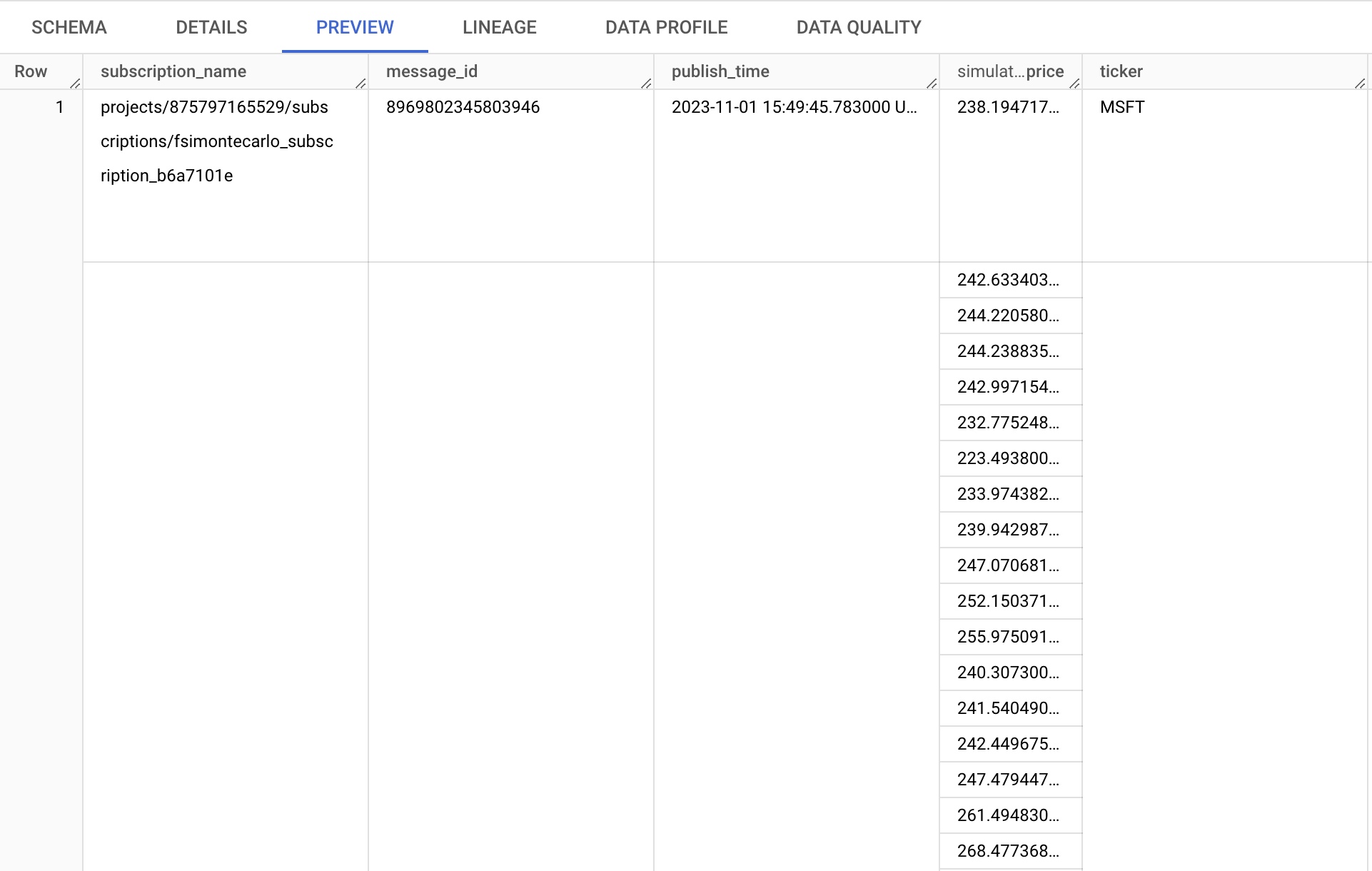The image size is (1372, 871).
Task: Click Row column resize handle
Action: click(75, 84)
